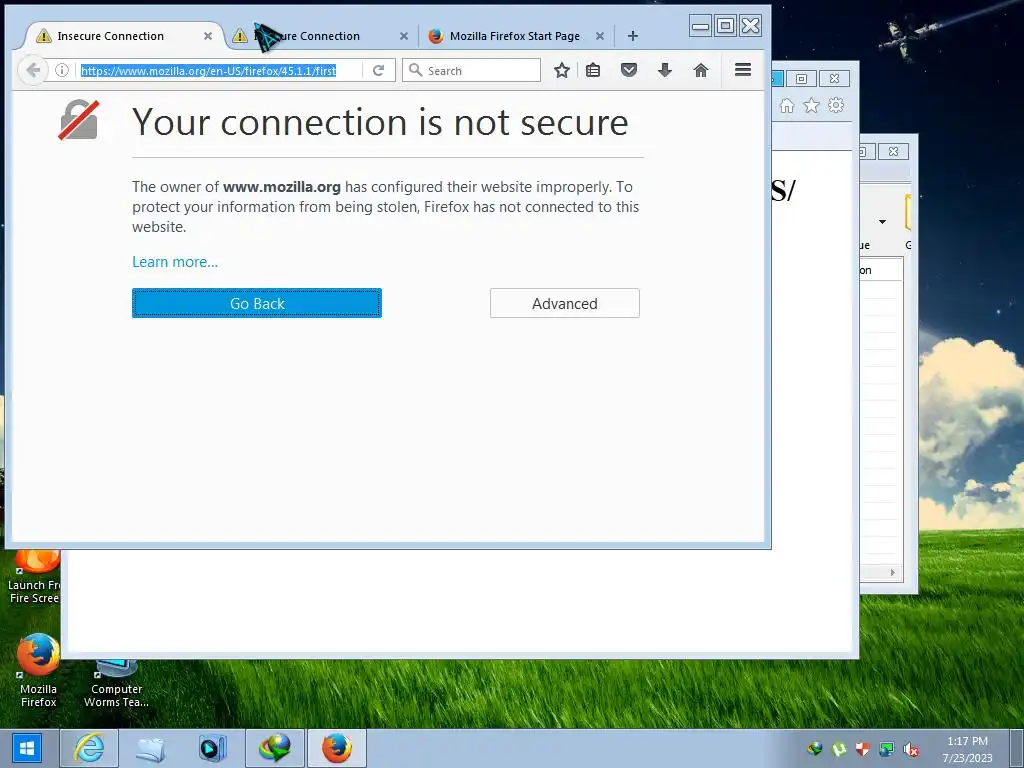Click the red shield security tray icon
The image size is (1024, 768).
click(863, 749)
